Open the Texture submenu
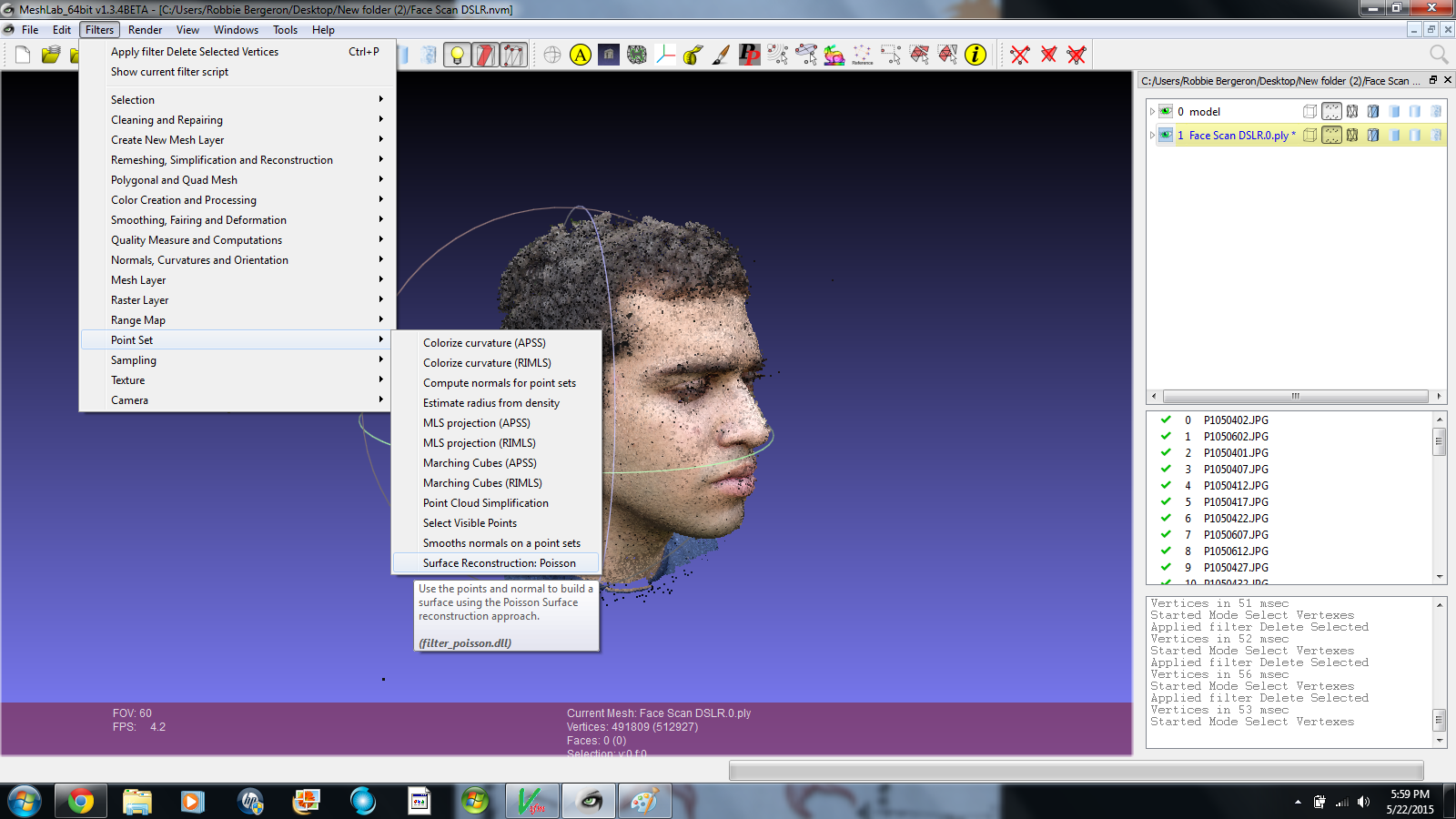 click(x=237, y=379)
